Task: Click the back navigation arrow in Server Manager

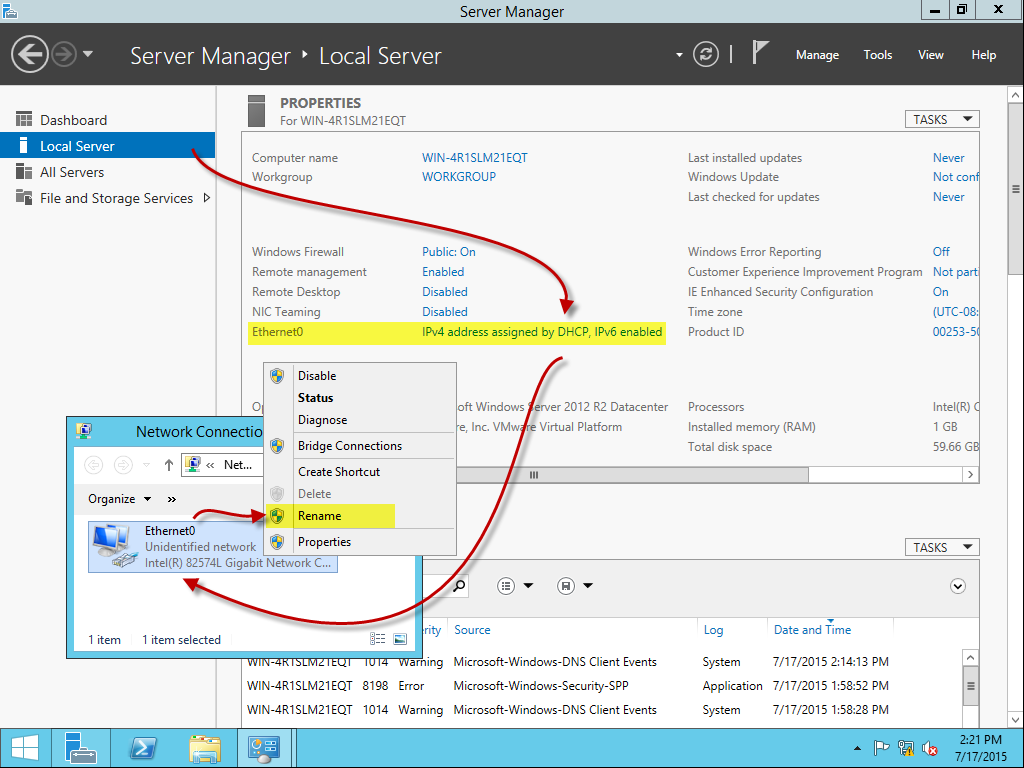Action: coord(29,54)
